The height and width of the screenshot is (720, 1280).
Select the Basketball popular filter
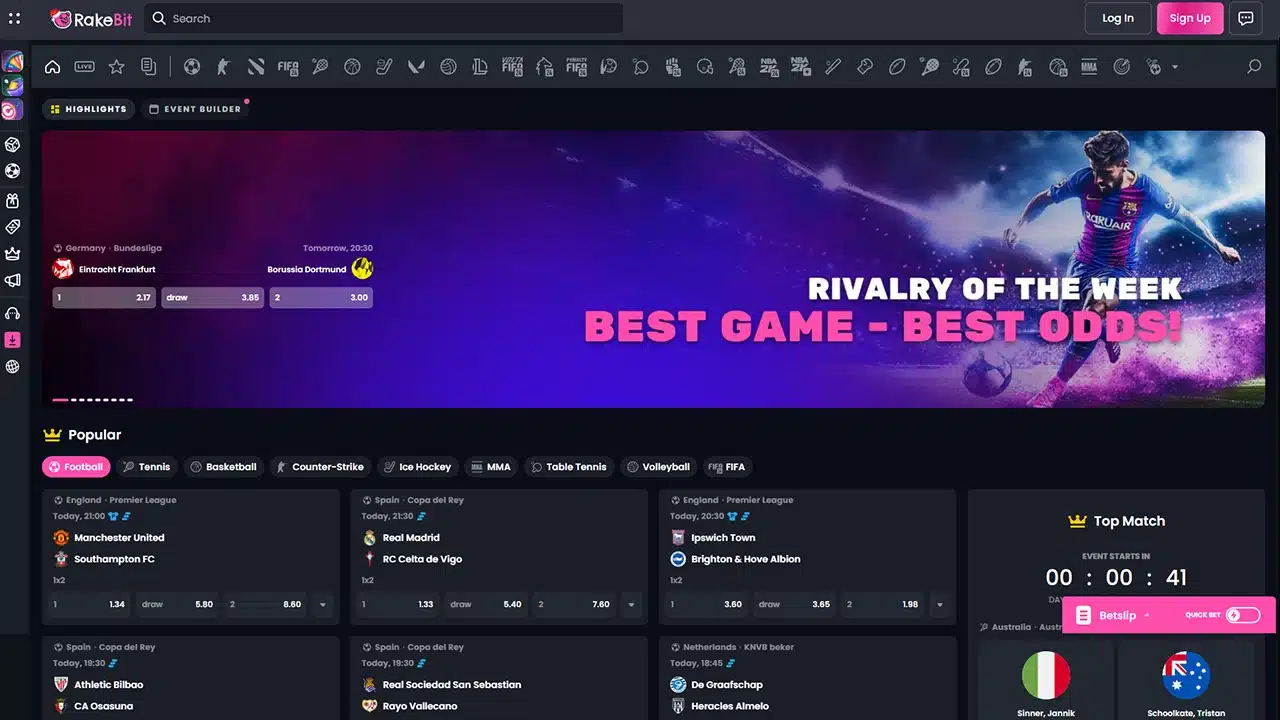coord(223,467)
